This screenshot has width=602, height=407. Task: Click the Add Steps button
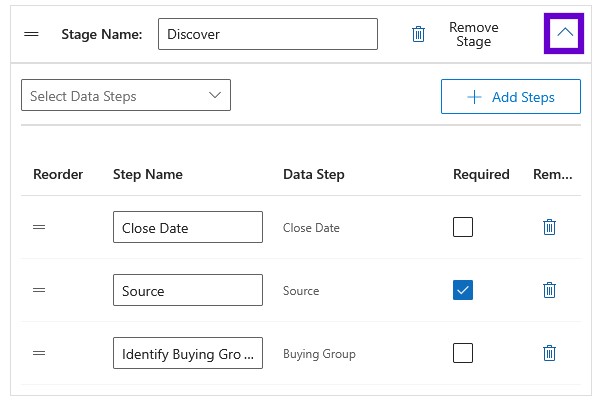(x=511, y=97)
